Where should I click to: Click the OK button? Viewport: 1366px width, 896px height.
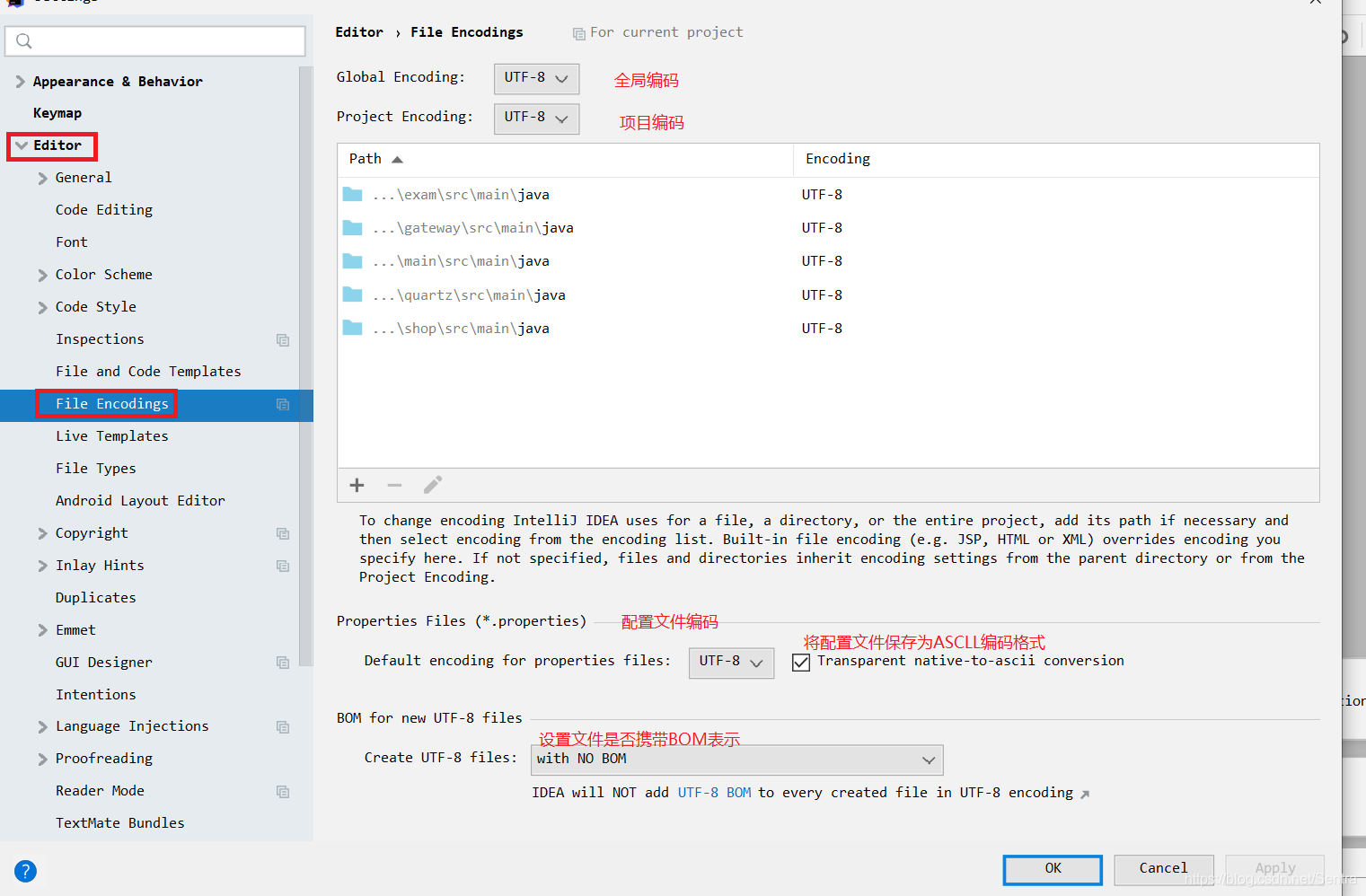point(1053,869)
